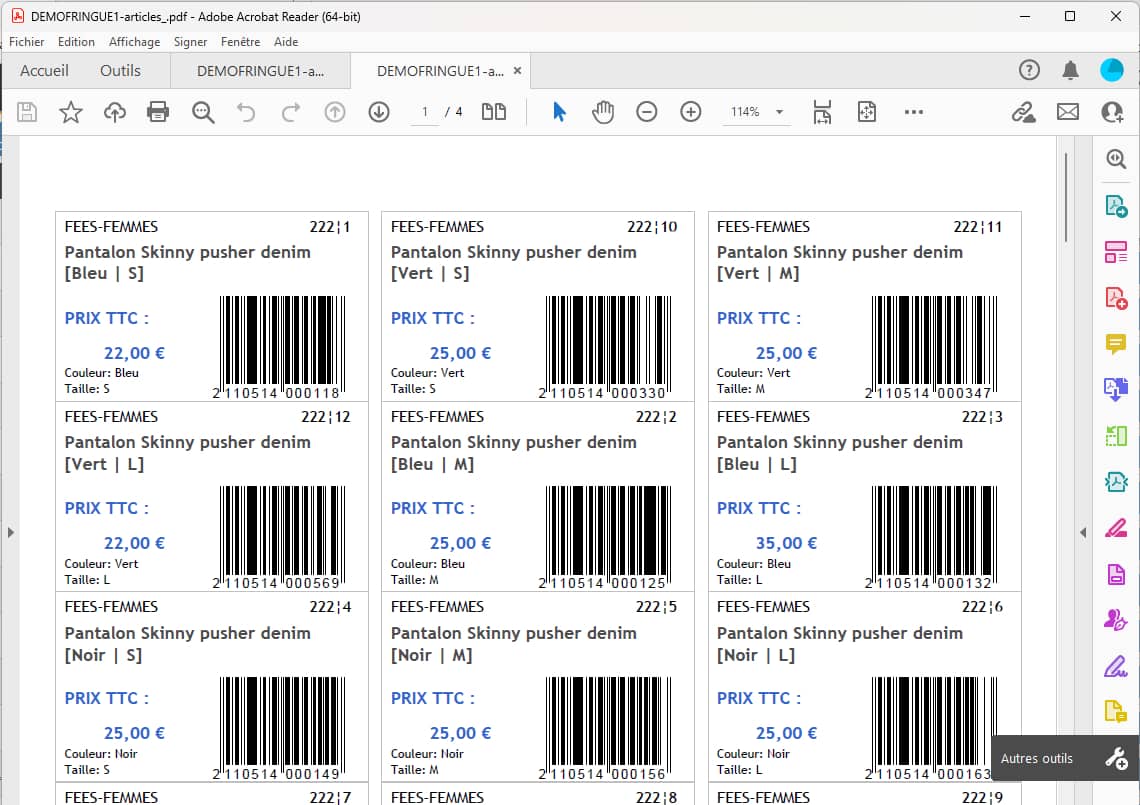Go to next page
The image size is (1140, 805).
(x=379, y=112)
